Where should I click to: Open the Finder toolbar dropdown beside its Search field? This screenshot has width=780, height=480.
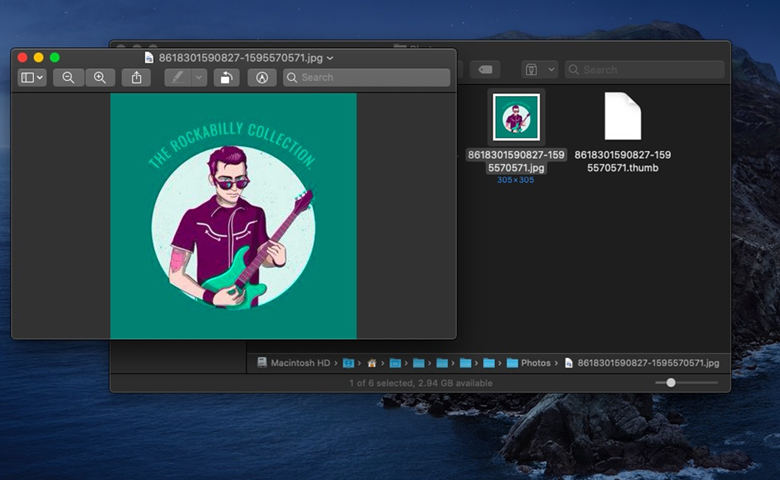click(540, 70)
